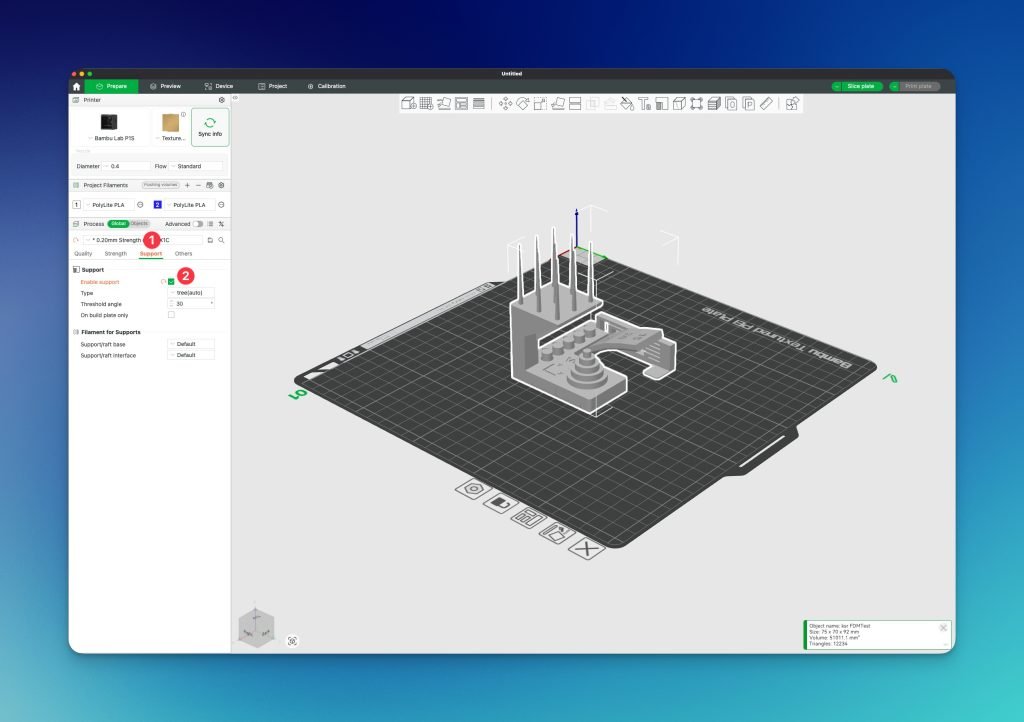Open the Flow dropdown set to Standard
The height and width of the screenshot is (722, 1024).
point(195,166)
